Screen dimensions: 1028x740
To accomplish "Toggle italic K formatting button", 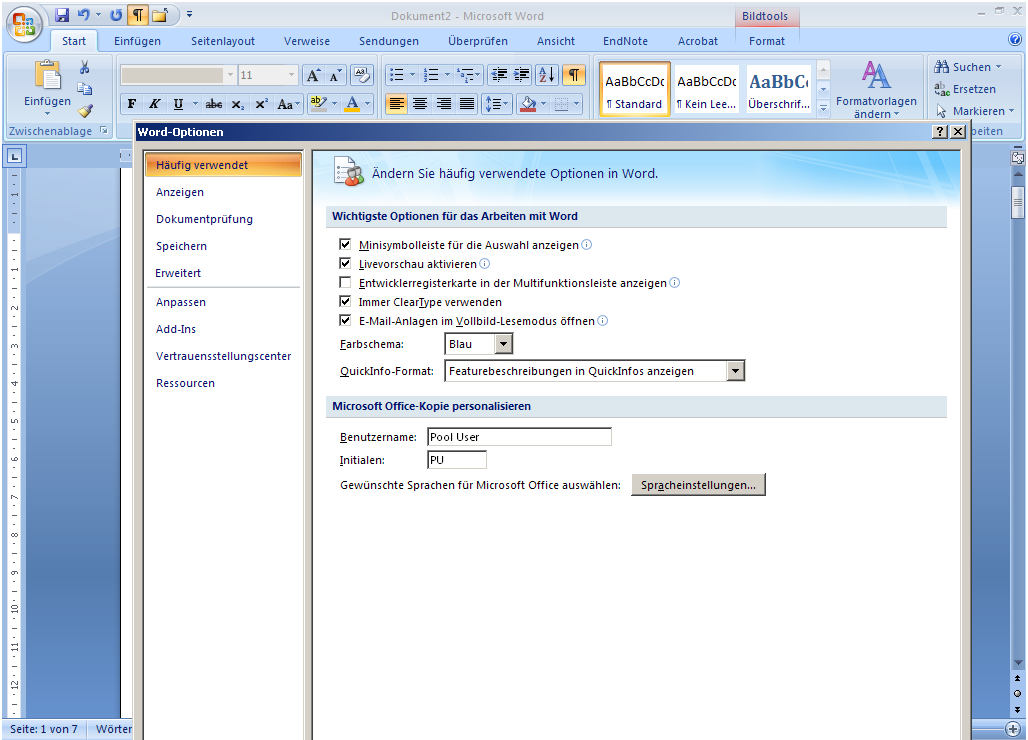I will coord(154,104).
